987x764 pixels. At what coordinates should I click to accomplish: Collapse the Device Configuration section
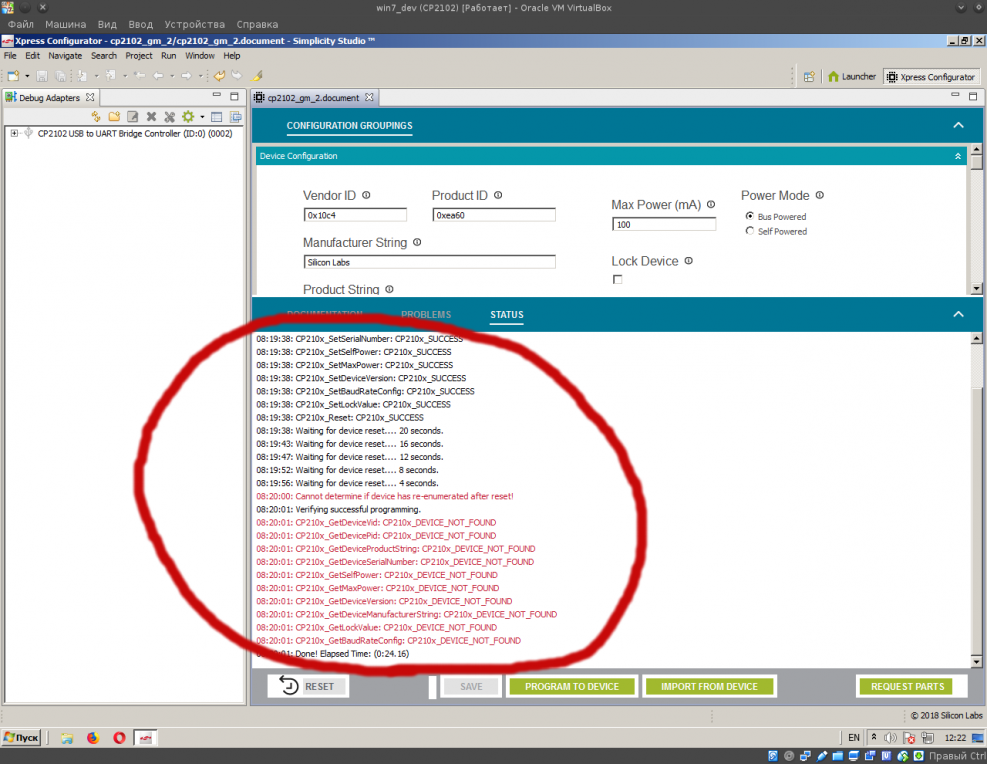coord(958,156)
